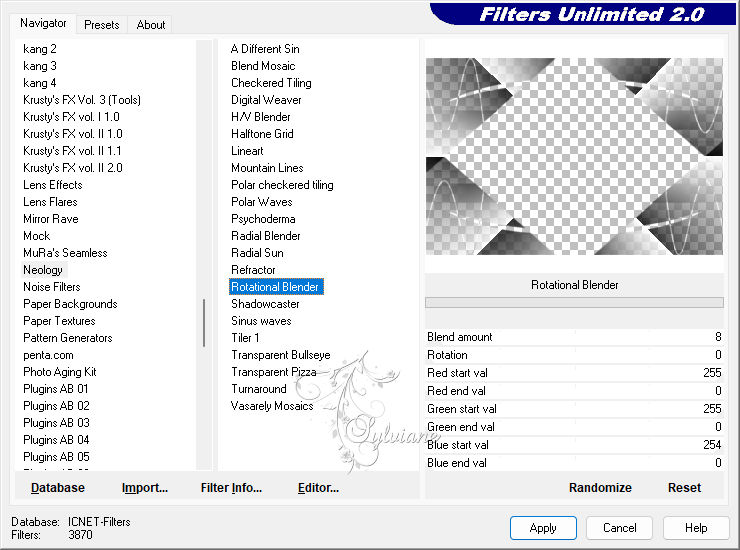Select Lens Effects category
The width and height of the screenshot is (740, 550).
tap(53, 185)
